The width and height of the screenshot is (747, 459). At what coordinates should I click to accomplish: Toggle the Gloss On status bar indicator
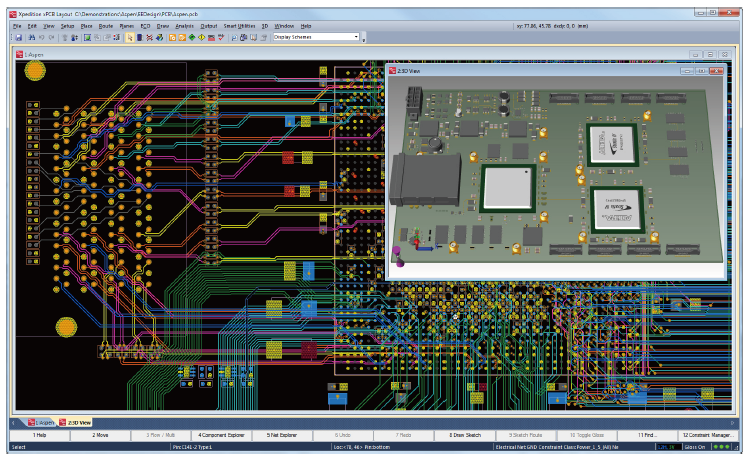(x=695, y=447)
